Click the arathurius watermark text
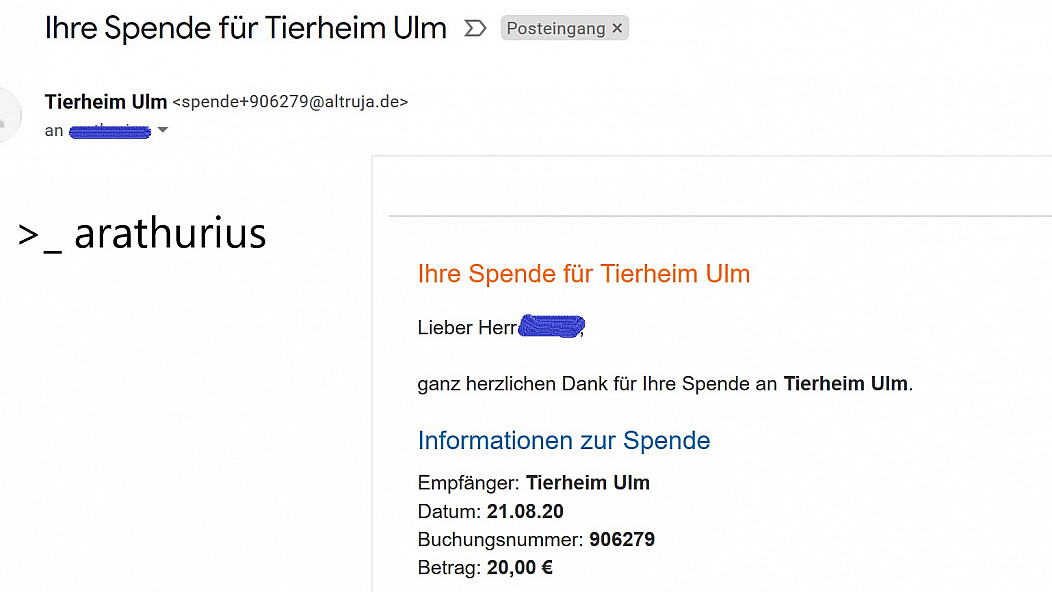The height and width of the screenshot is (592, 1052). point(170,234)
